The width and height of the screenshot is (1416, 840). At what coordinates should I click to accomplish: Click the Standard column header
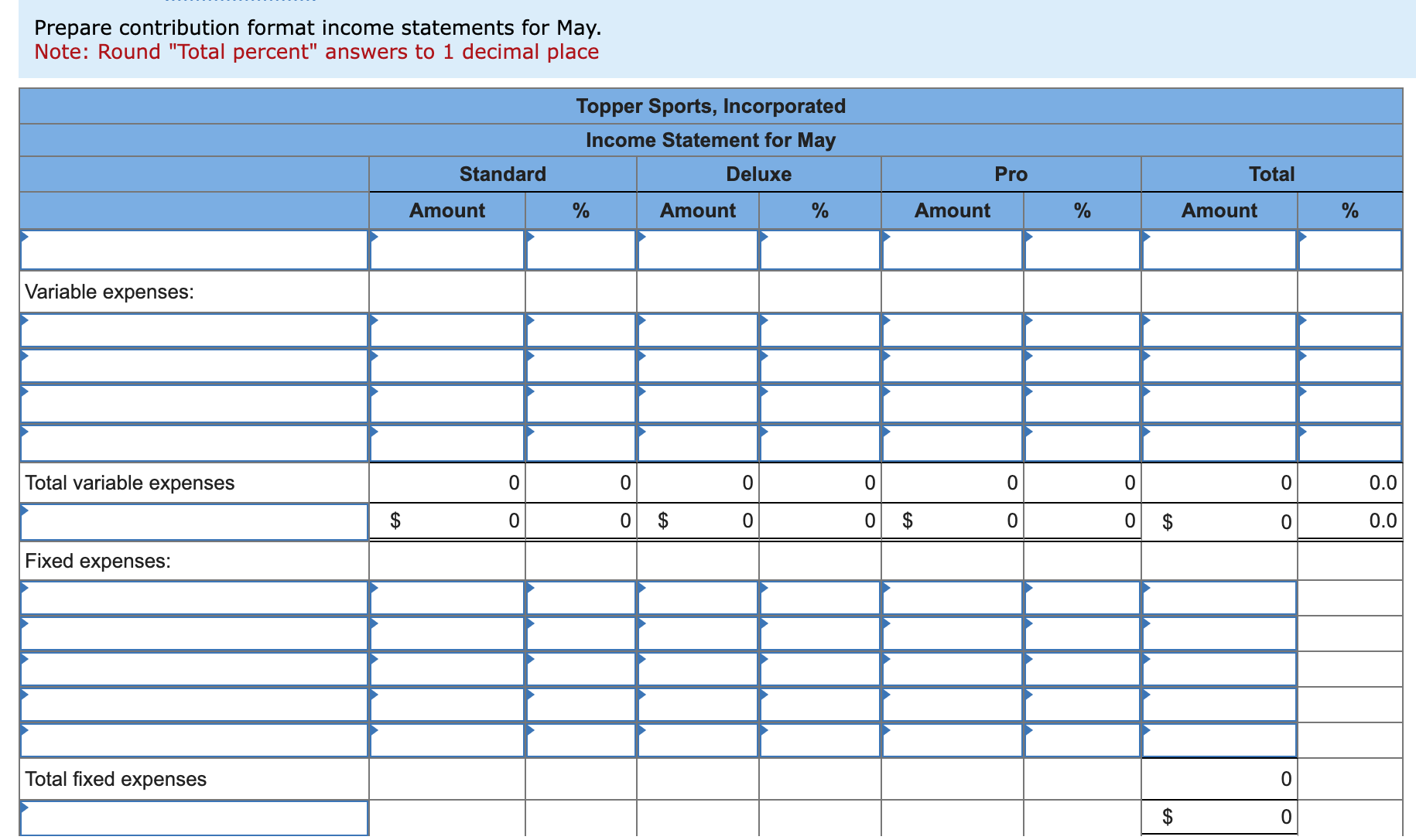click(503, 174)
